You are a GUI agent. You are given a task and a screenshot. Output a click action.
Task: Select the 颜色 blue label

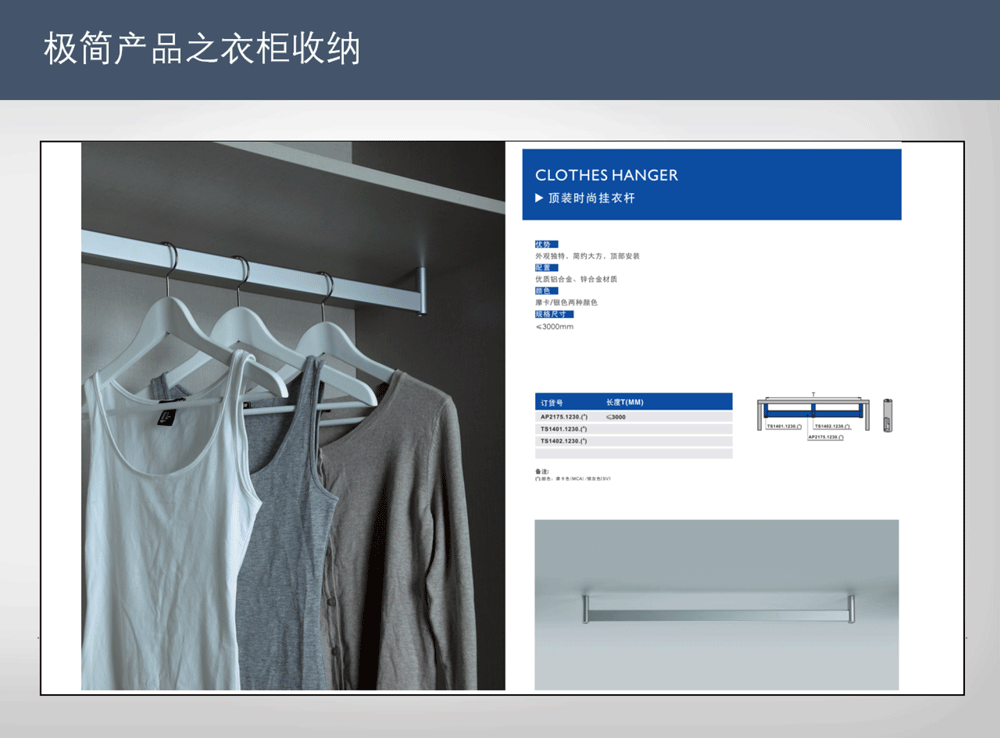(x=545, y=291)
